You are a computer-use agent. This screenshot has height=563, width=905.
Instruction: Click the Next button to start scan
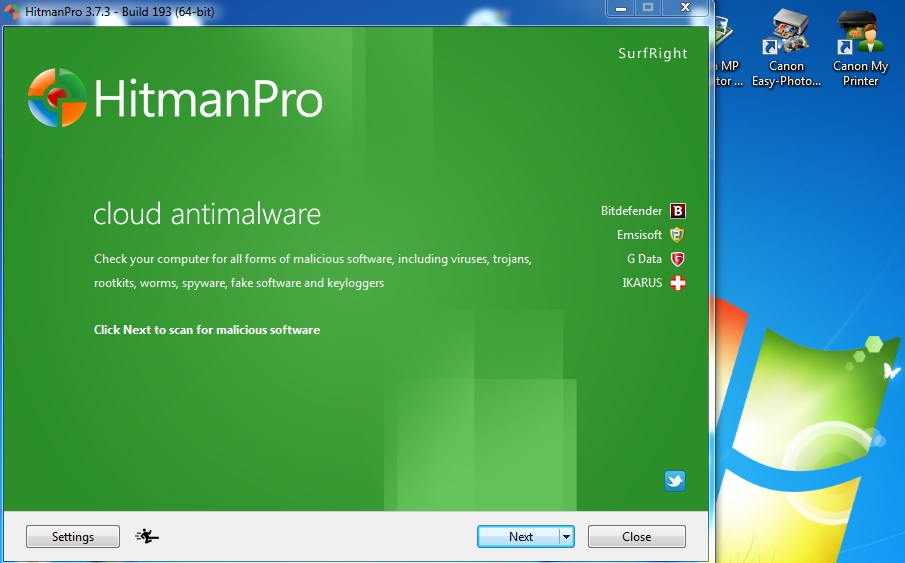(x=518, y=536)
